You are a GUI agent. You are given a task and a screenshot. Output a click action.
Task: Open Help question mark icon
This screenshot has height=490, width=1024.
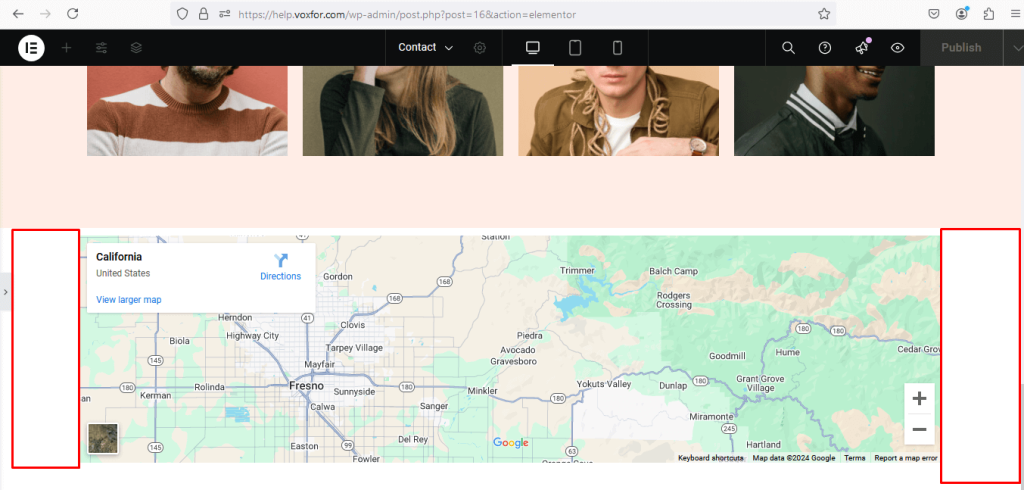pos(825,48)
